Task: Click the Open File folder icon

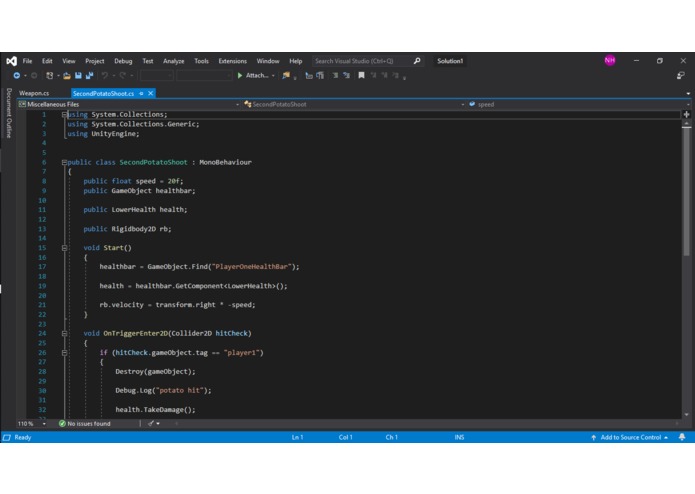Action: (x=67, y=76)
